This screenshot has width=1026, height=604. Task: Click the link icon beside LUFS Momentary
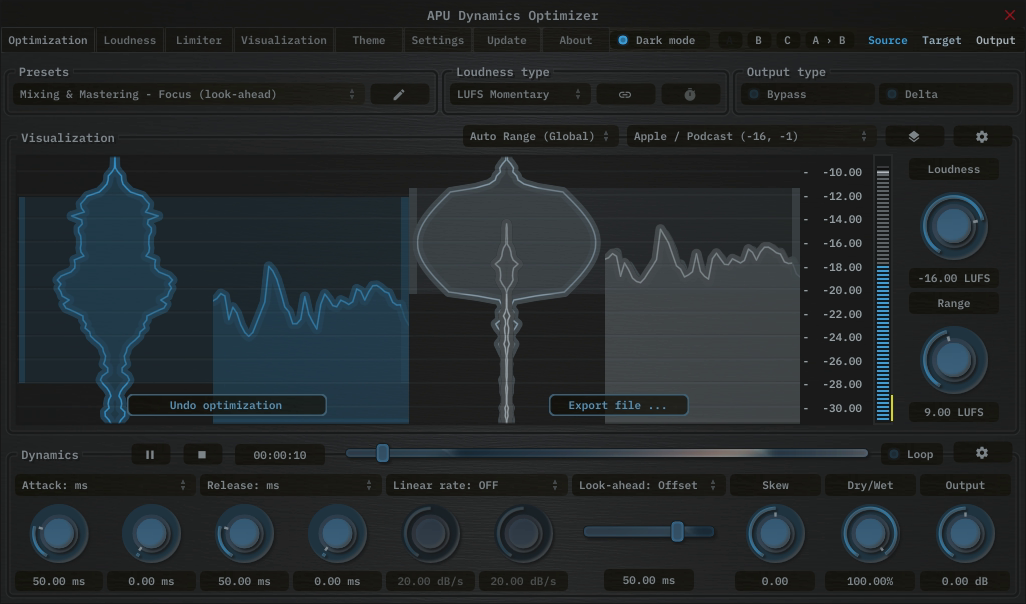click(625, 93)
